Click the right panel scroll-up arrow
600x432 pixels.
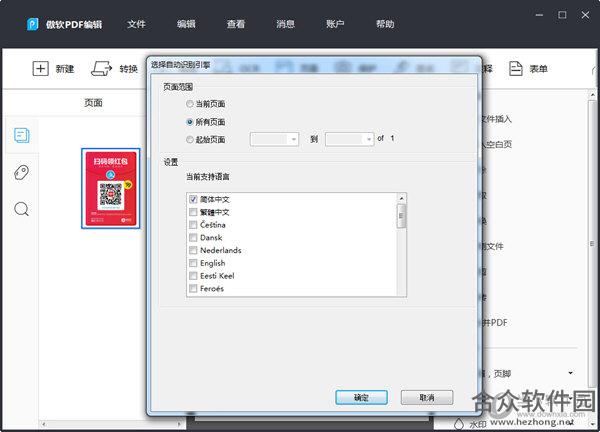pos(592,94)
